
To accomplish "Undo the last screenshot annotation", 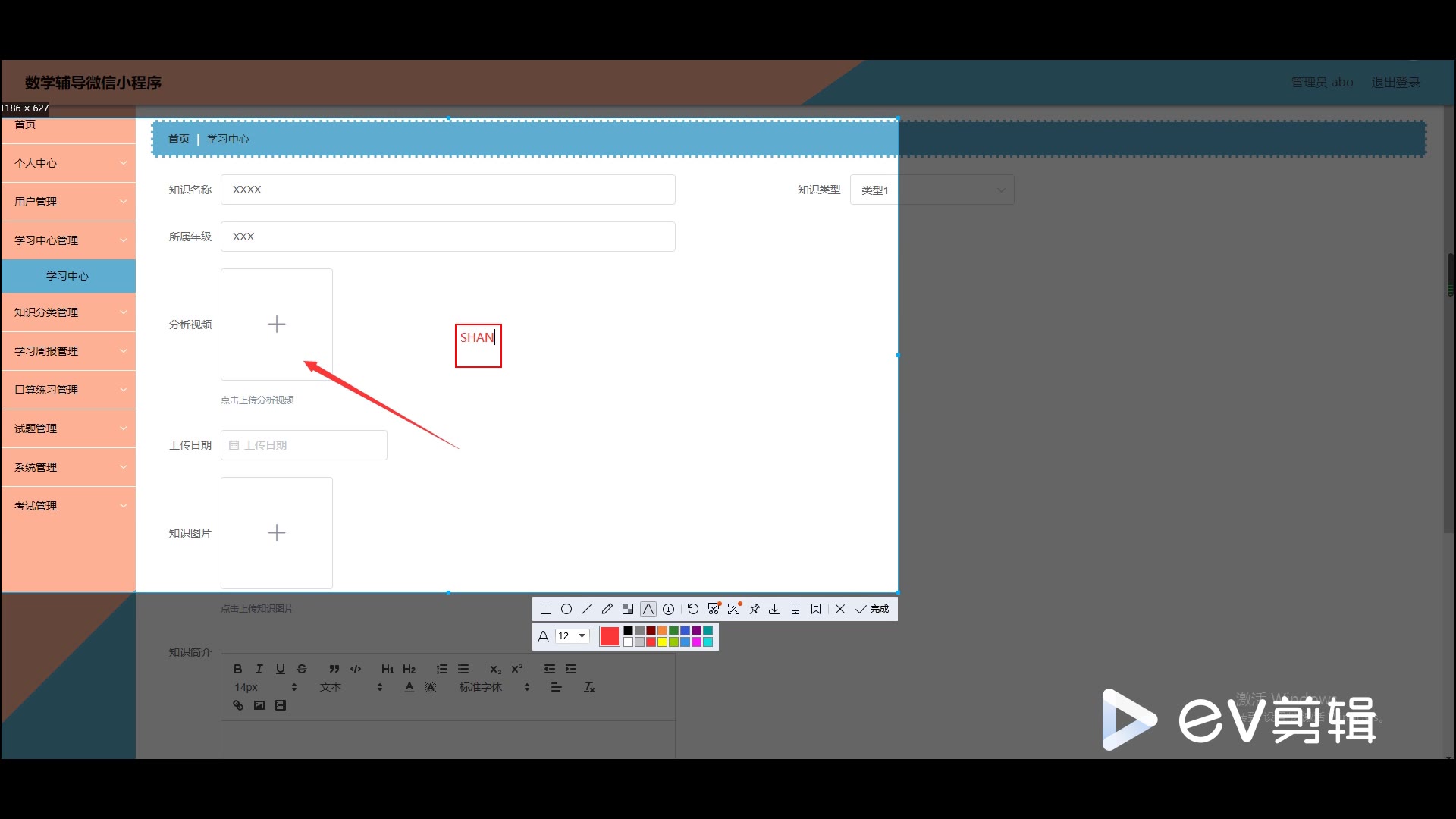I will click(692, 609).
